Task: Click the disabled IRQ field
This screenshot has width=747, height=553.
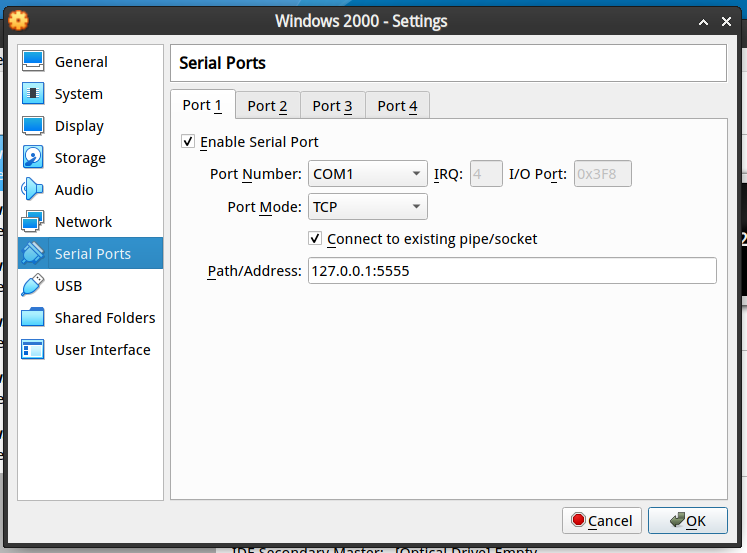Action: point(486,174)
